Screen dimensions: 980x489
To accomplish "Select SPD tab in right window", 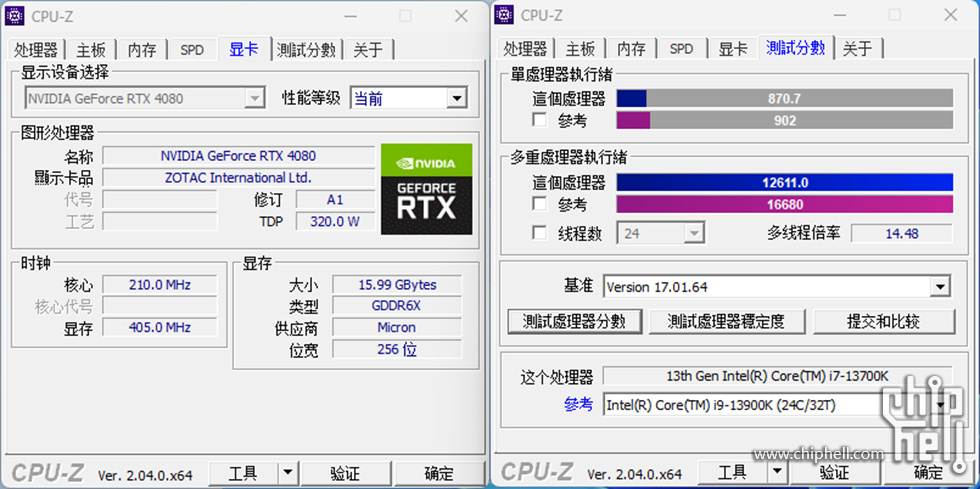I will 681,49.
